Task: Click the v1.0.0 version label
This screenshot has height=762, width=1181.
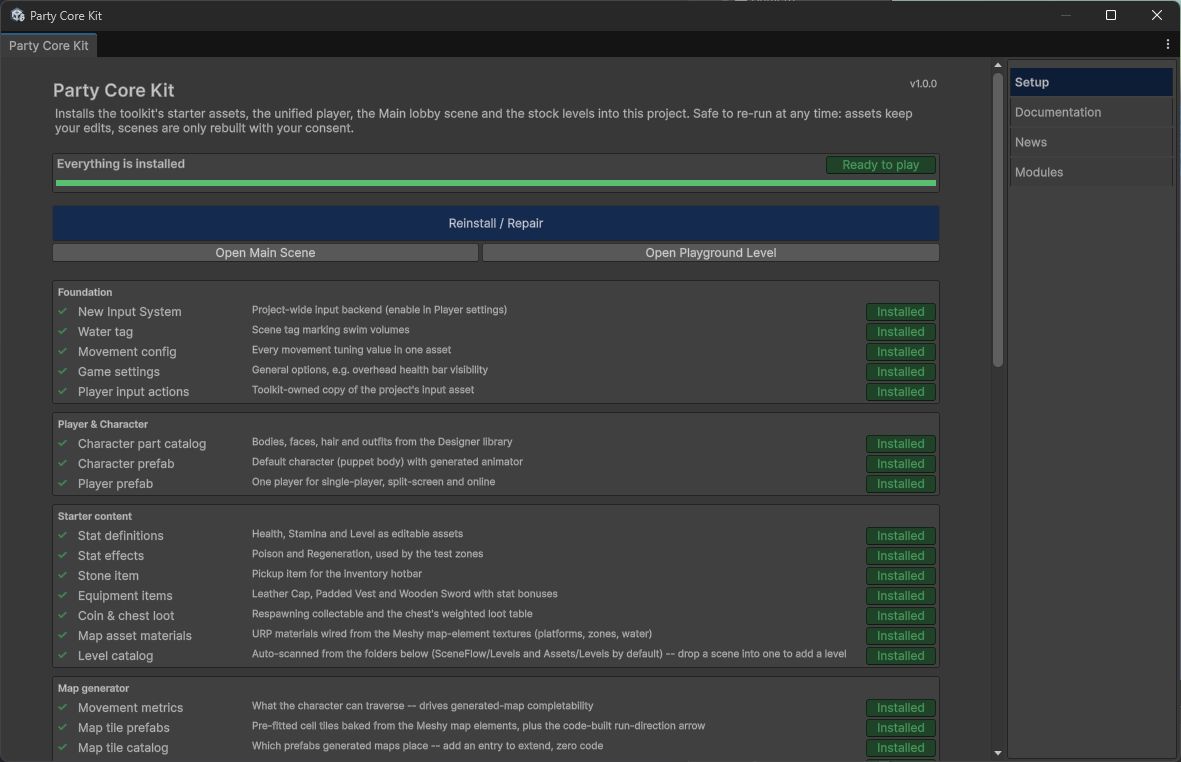Action: 923,84
